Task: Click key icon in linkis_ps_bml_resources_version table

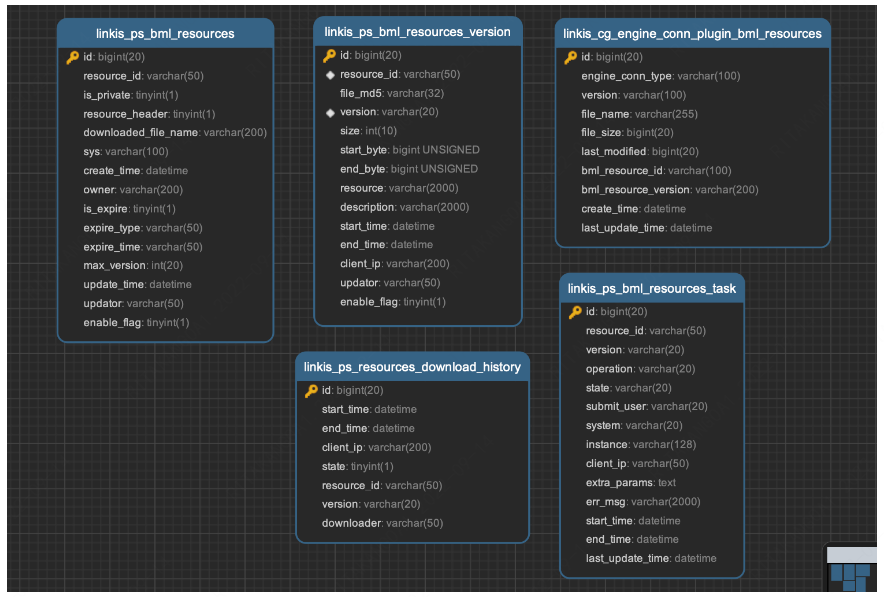Action: click(329, 55)
